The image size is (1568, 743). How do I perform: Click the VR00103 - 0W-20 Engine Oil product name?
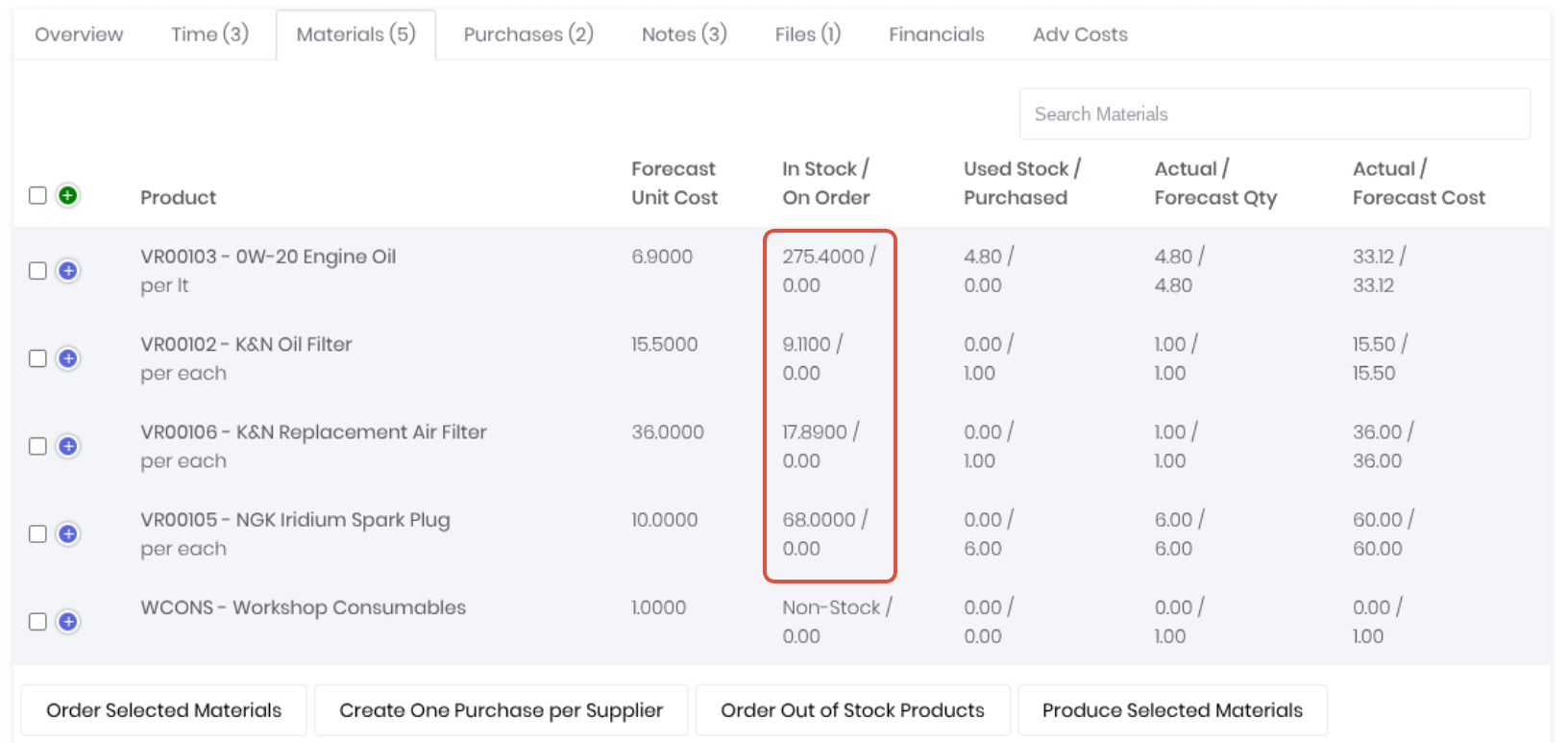coord(268,257)
